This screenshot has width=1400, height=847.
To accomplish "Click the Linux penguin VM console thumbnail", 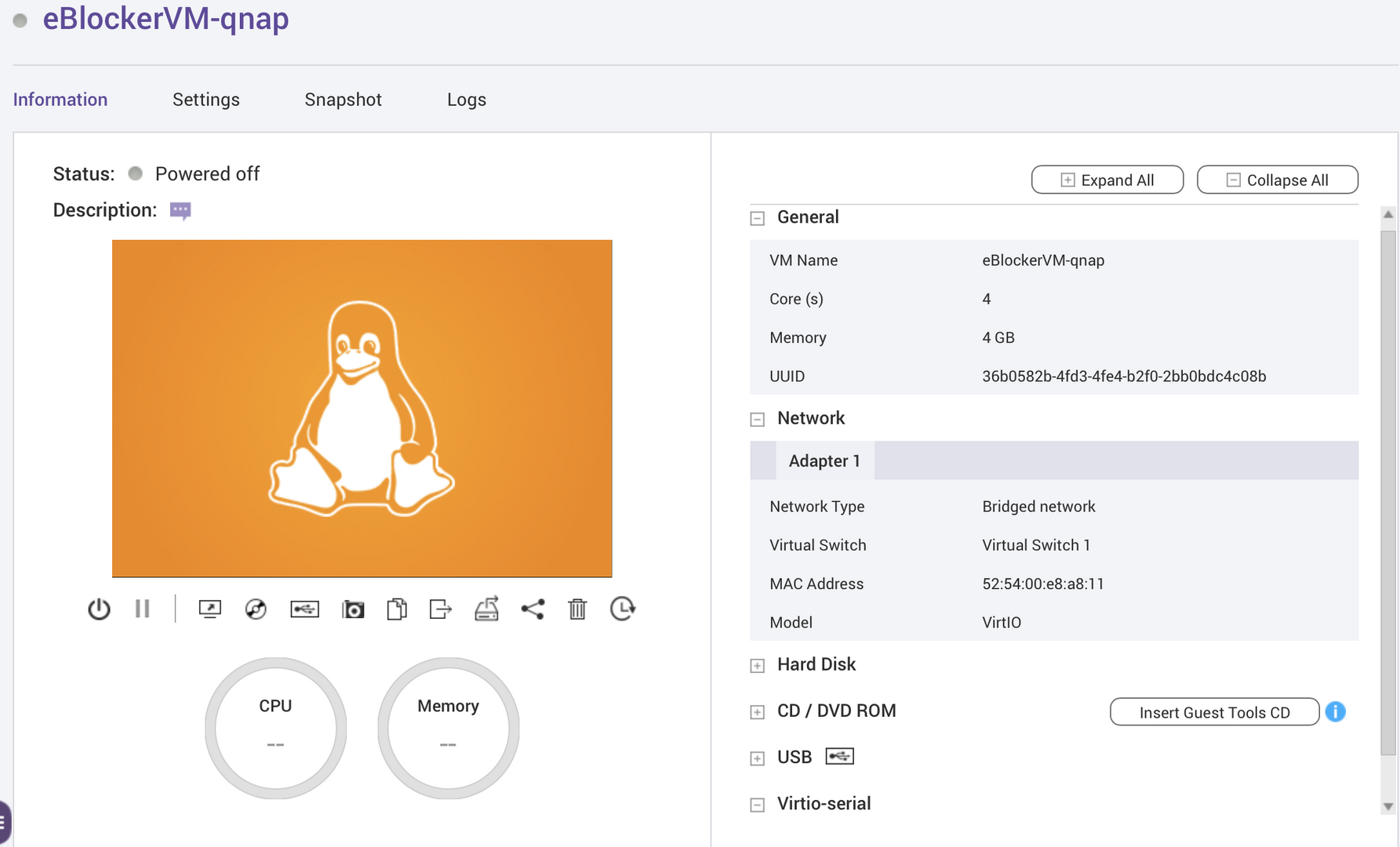I will [x=362, y=409].
